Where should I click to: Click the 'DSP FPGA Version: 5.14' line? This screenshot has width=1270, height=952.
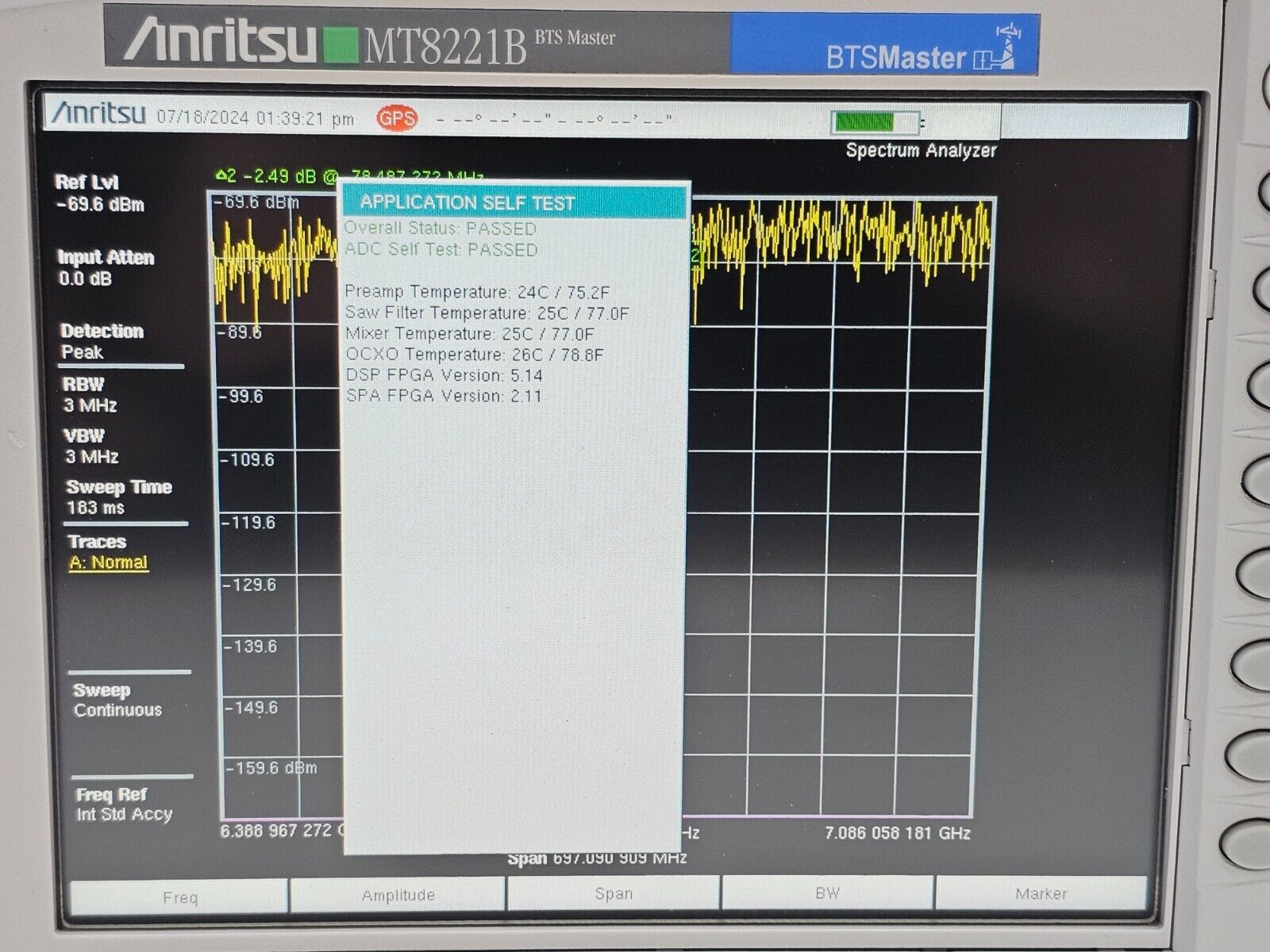pos(444,375)
